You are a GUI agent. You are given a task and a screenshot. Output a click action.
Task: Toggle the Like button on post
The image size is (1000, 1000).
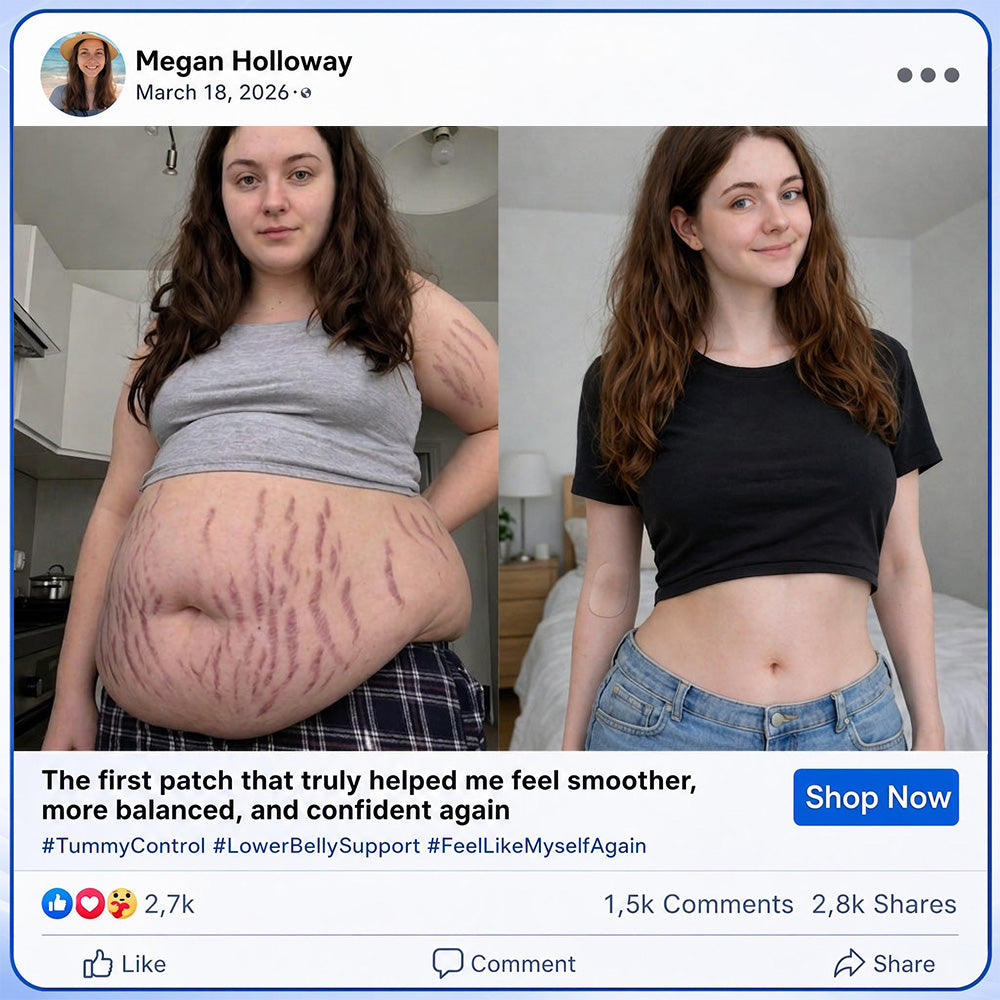[124, 964]
